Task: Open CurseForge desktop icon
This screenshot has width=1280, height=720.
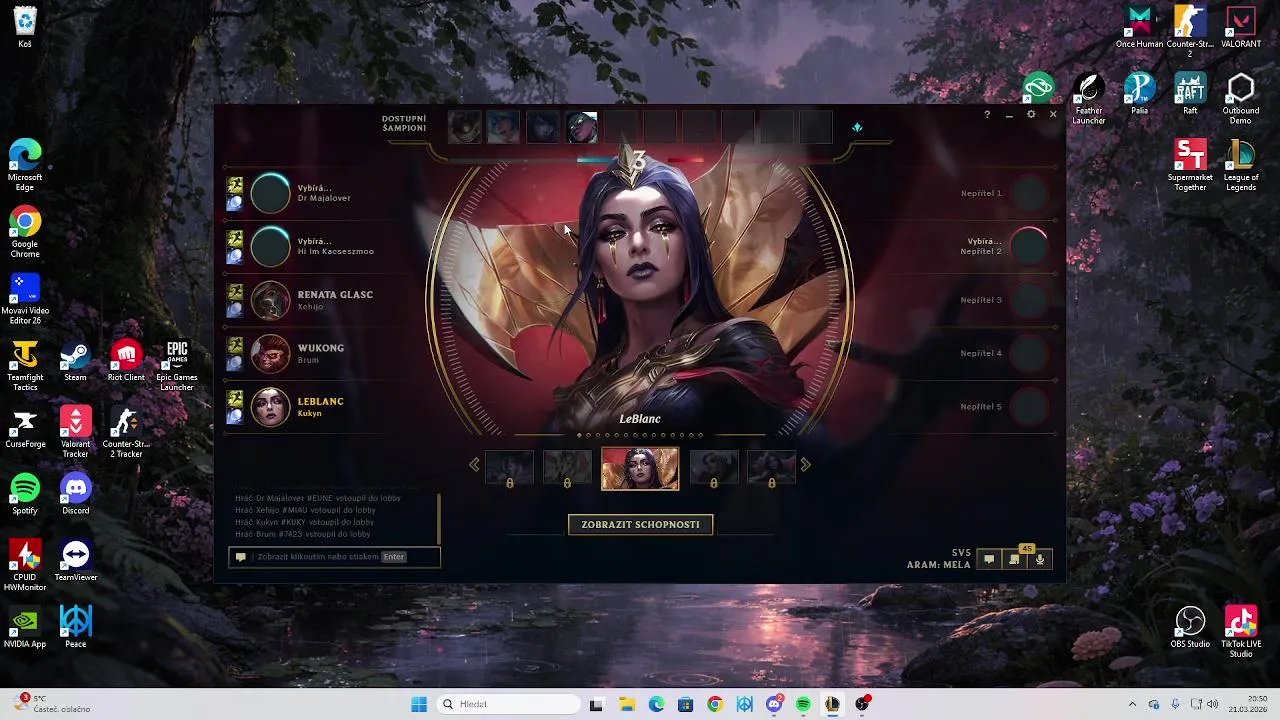Action: pos(25,428)
